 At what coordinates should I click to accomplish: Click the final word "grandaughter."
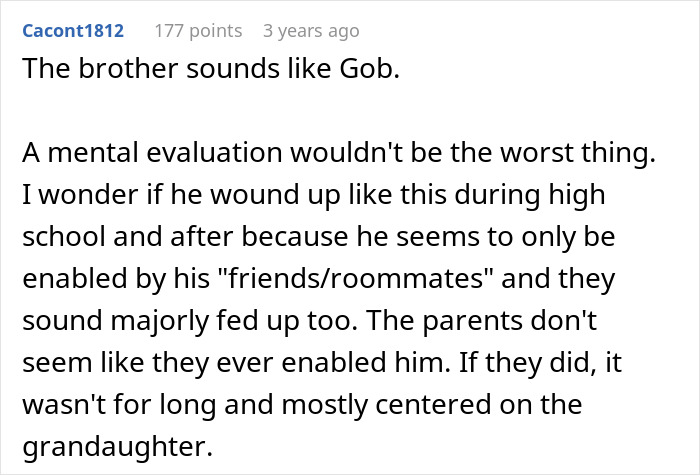[x=117, y=446]
